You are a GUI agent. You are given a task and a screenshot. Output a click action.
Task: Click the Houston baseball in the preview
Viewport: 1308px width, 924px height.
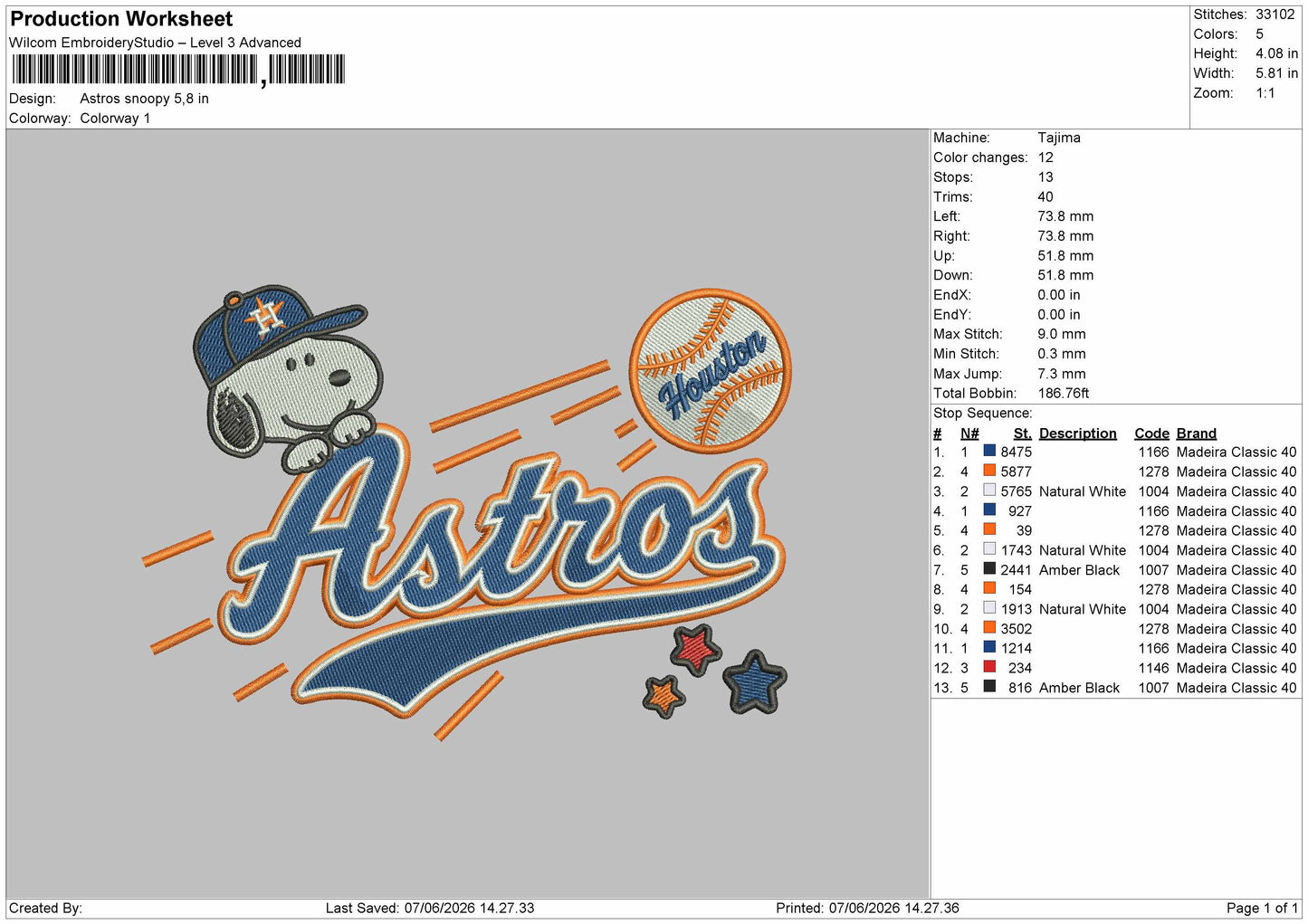(710, 371)
